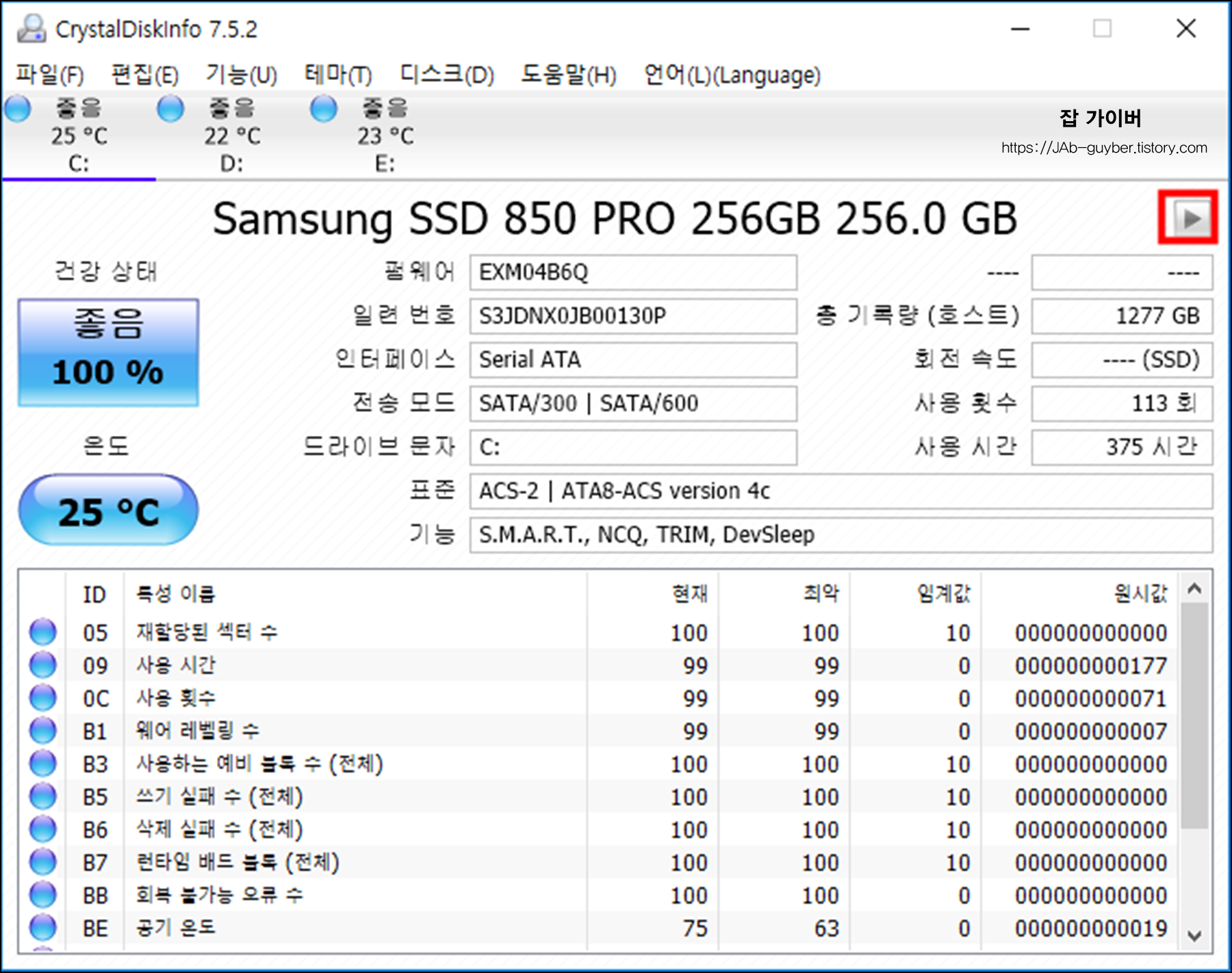Open the 편집(E) menu

pos(144,74)
